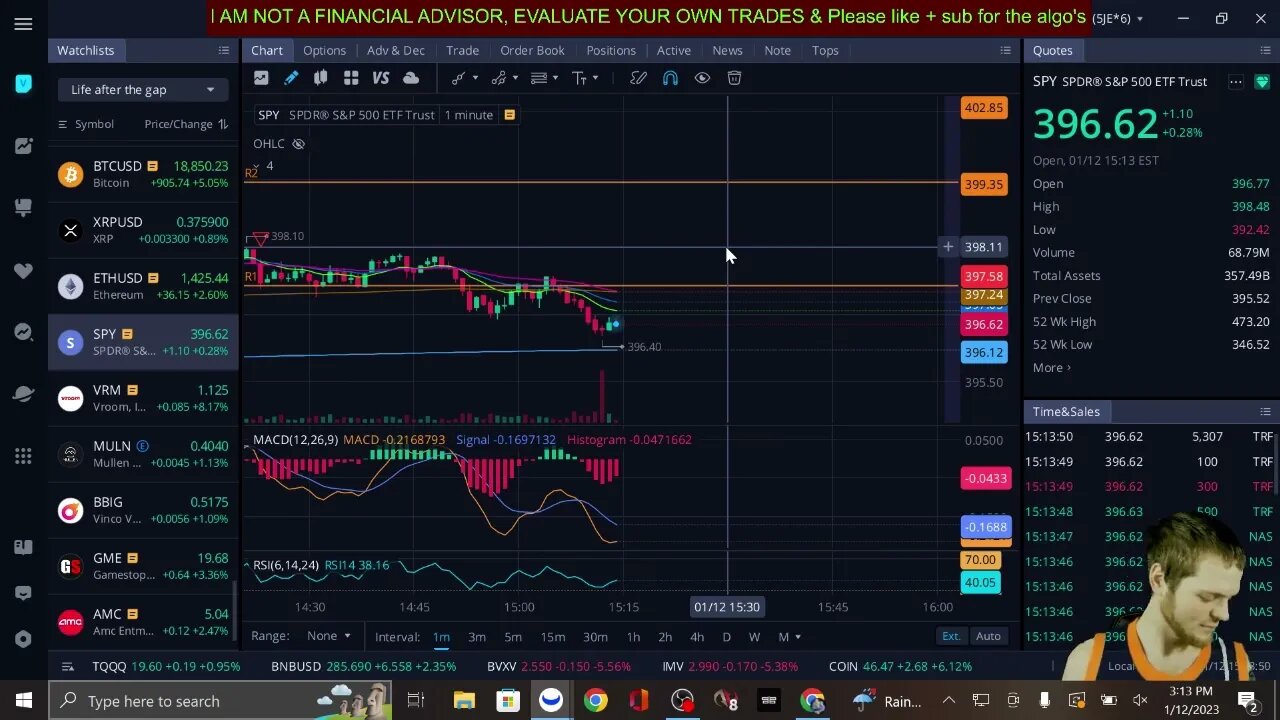The width and height of the screenshot is (1280, 720).
Task: Click the plus button on 398.11 price line
Action: tap(948, 246)
